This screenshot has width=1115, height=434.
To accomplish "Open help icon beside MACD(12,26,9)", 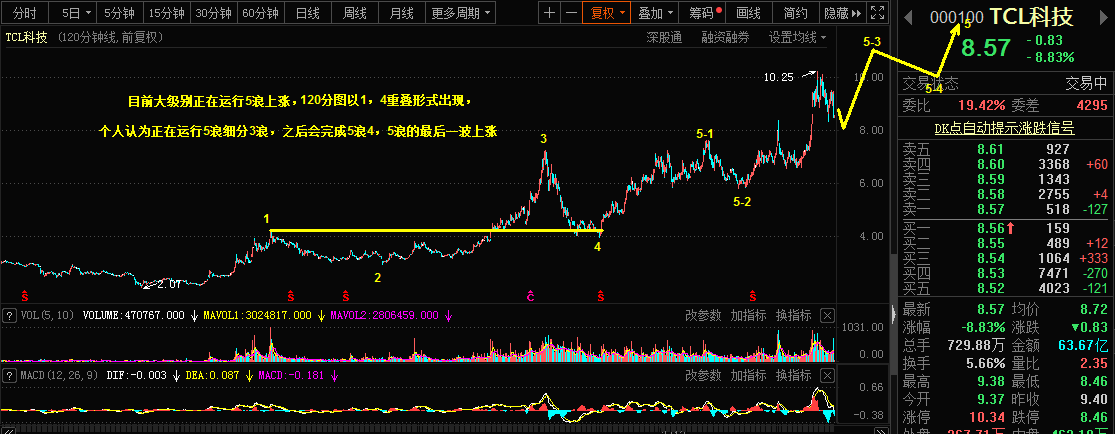I will (9, 375).
